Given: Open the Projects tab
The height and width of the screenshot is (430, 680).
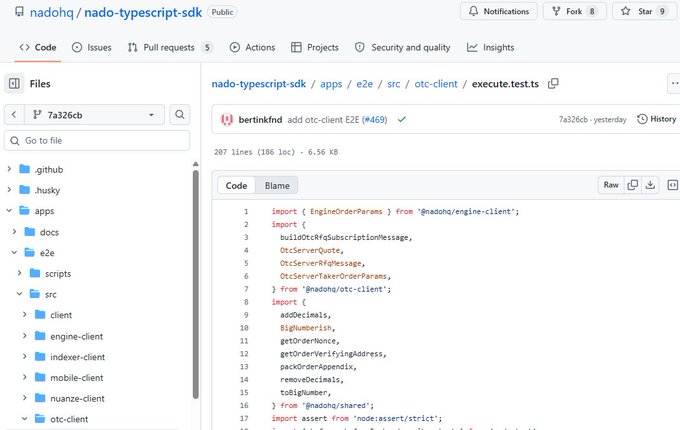Looking at the screenshot, I should [x=314, y=47].
